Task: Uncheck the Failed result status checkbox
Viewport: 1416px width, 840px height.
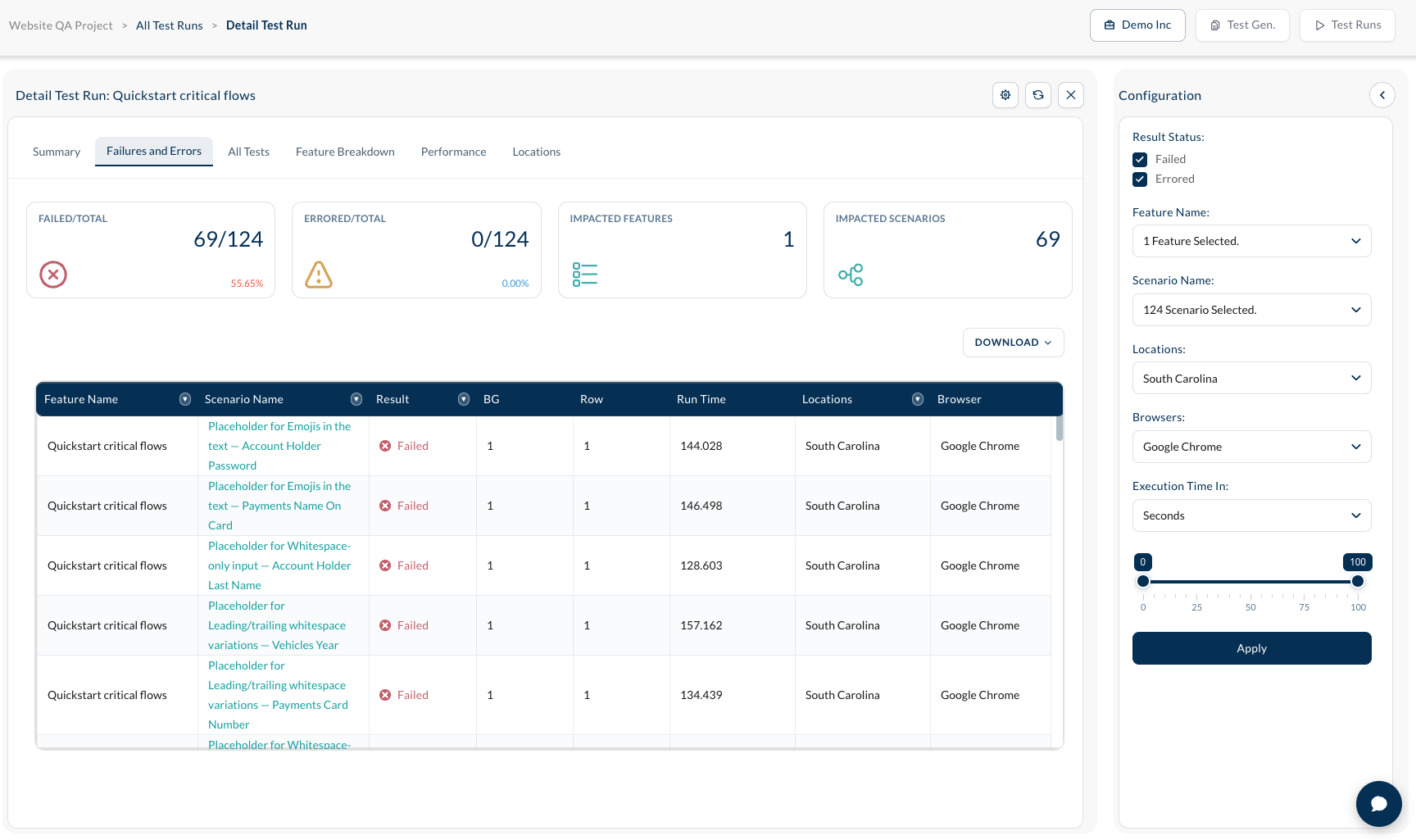Action: click(1140, 160)
